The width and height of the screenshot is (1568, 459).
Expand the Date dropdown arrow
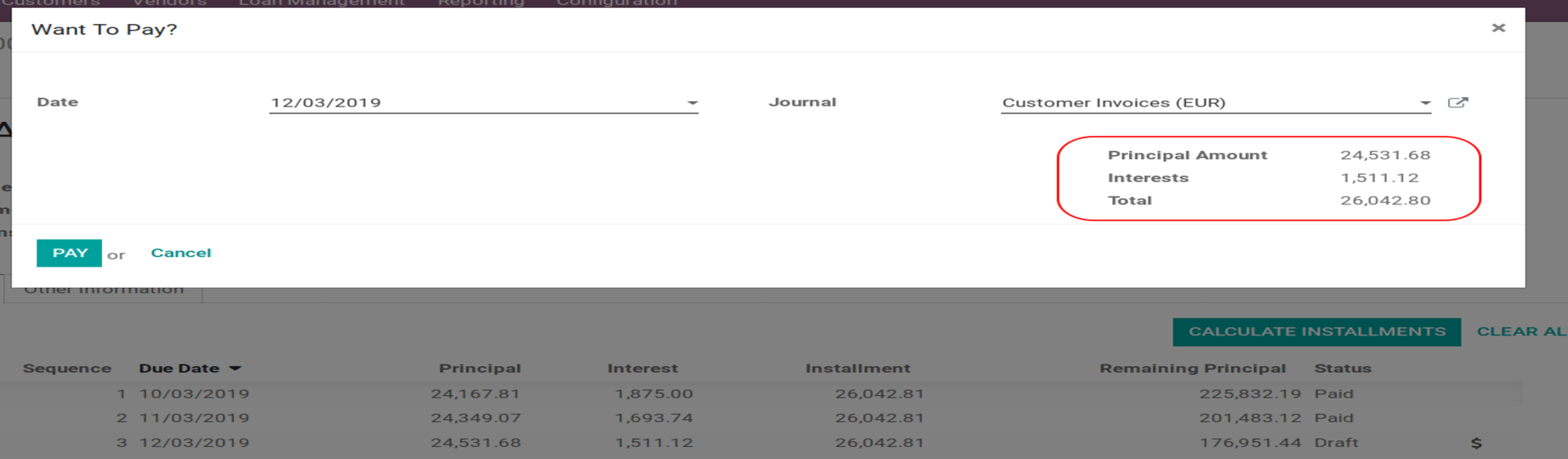coord(692,103)
